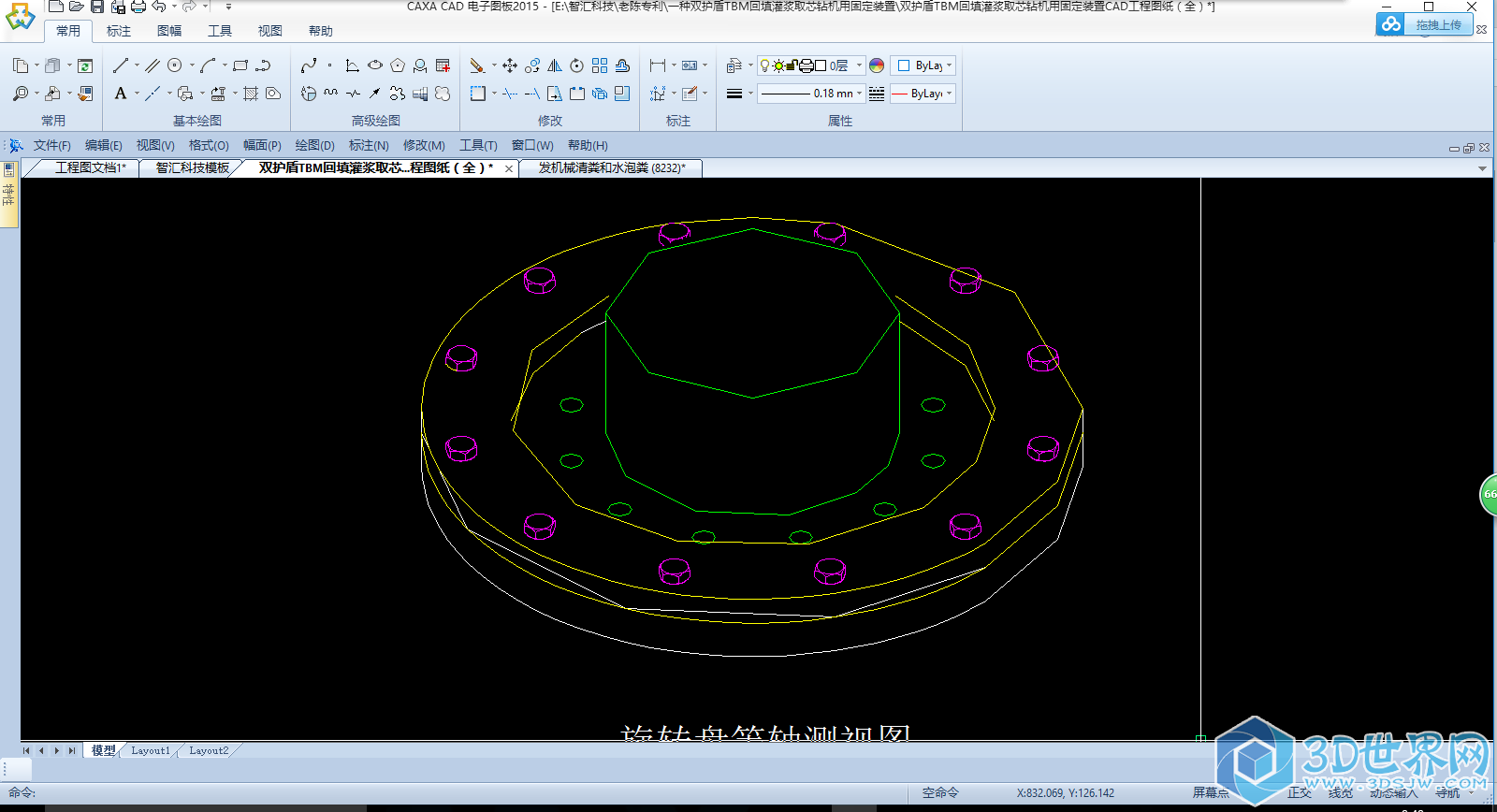1497x812 pixels.
Task: Open the 绘图(D) menu
Action: coord(315,145)
